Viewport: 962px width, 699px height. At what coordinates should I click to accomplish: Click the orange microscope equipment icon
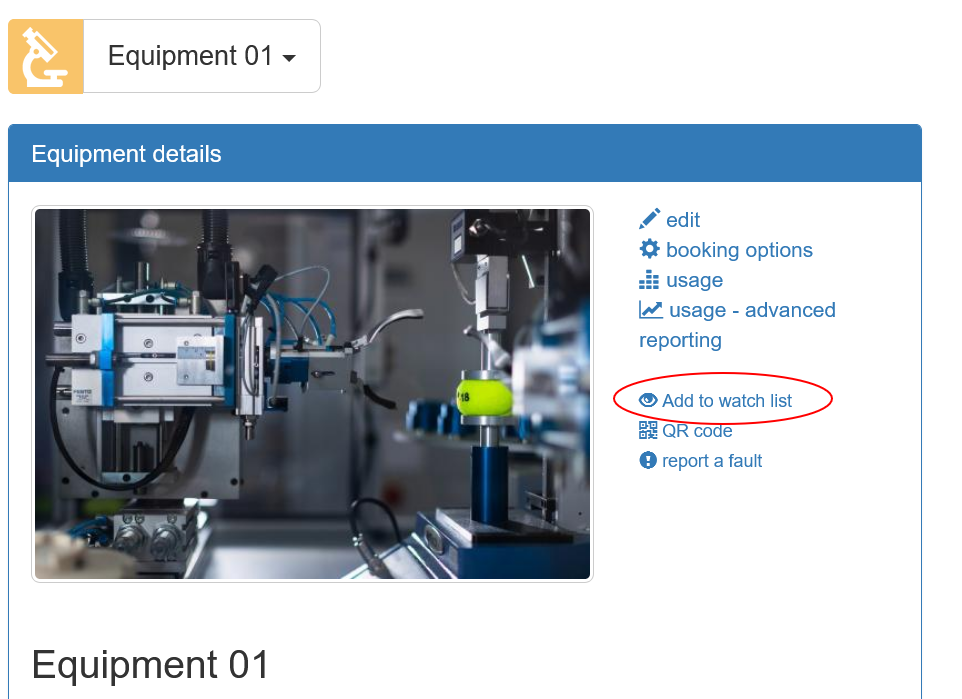click(x=45, y=57)
